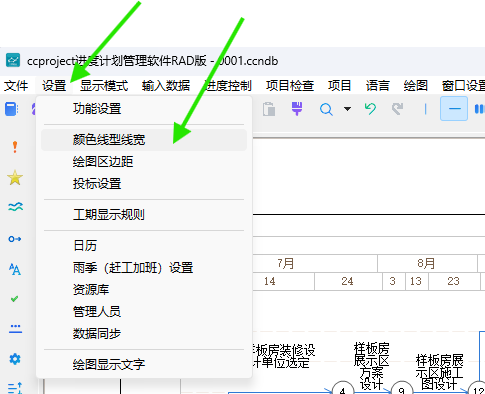Click the blue gear sidebar icon

click(x=15, y=359)
